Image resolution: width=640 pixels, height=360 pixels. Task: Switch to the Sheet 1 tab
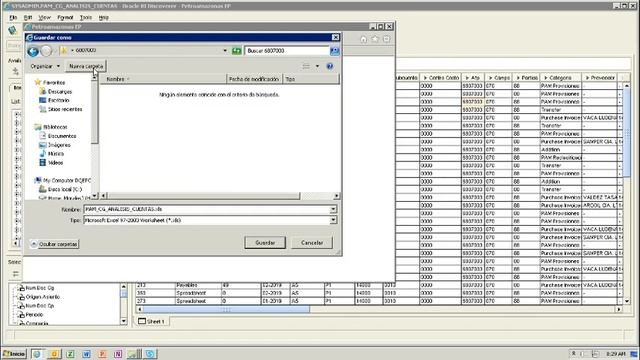pyautogui.click(x=151, y=322)
